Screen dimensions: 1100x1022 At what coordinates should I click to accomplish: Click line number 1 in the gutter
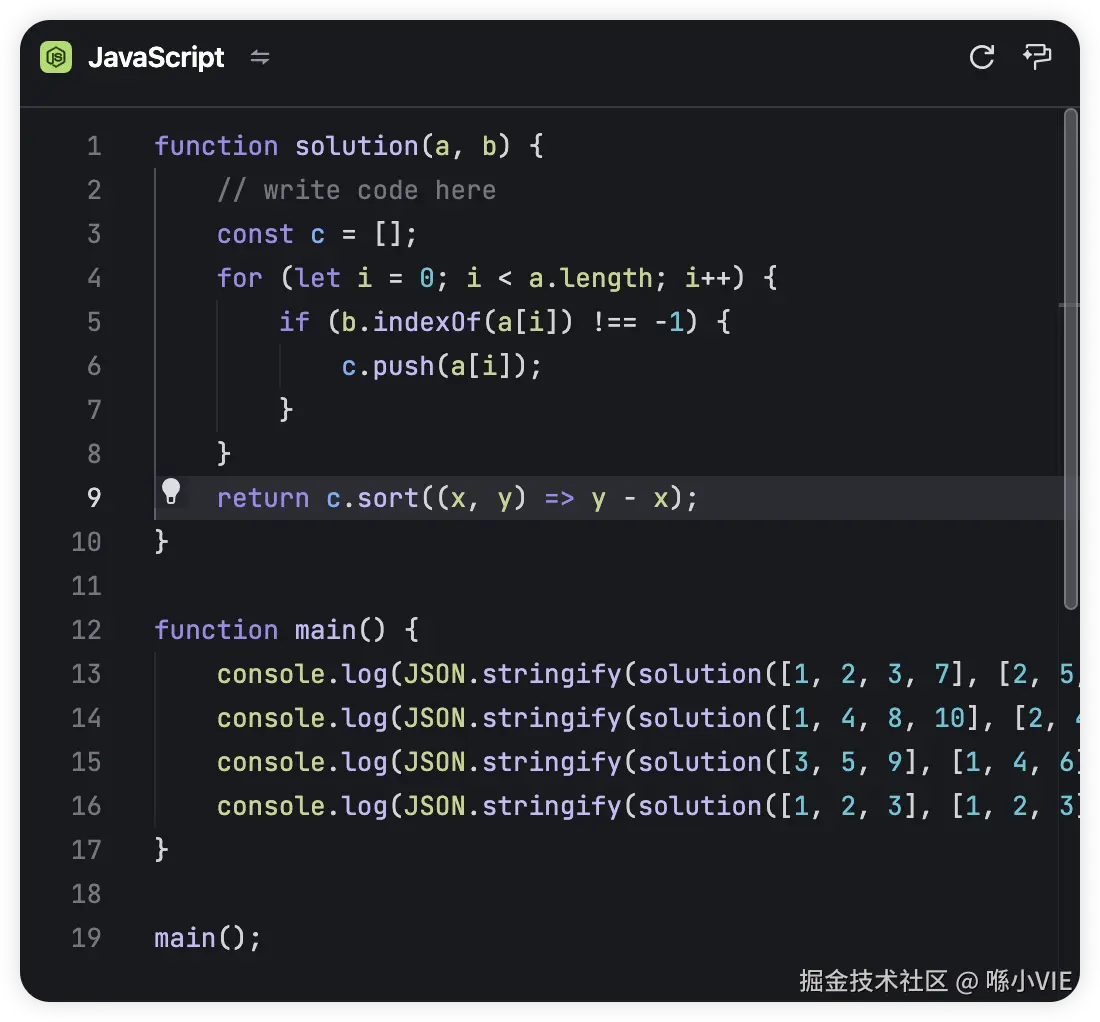point(94,146)
